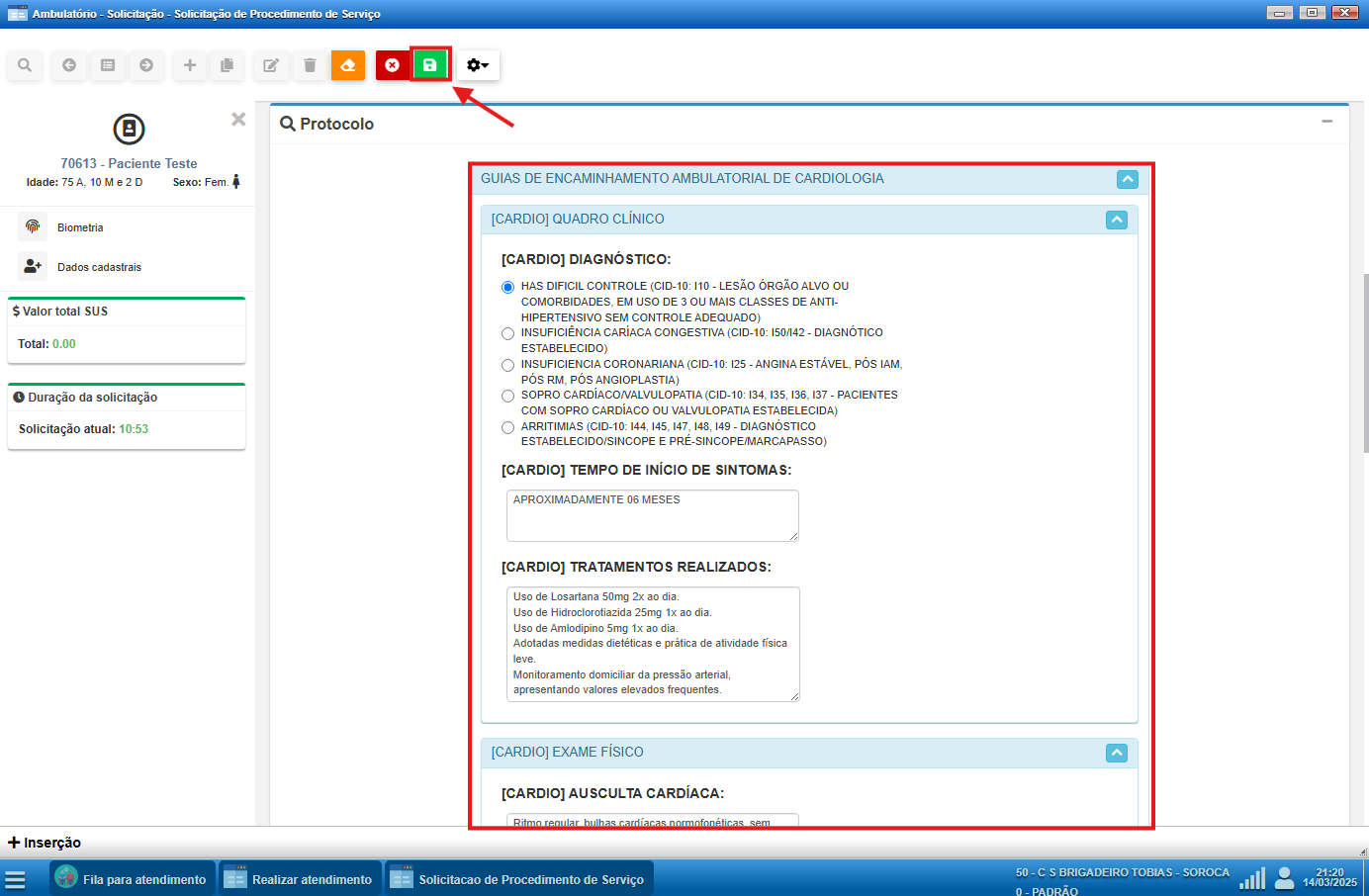The height and width of the screenshot is (896, 1369).
Task: Click the pencil edit toolbar icon
Action: (x=270, y=65)
